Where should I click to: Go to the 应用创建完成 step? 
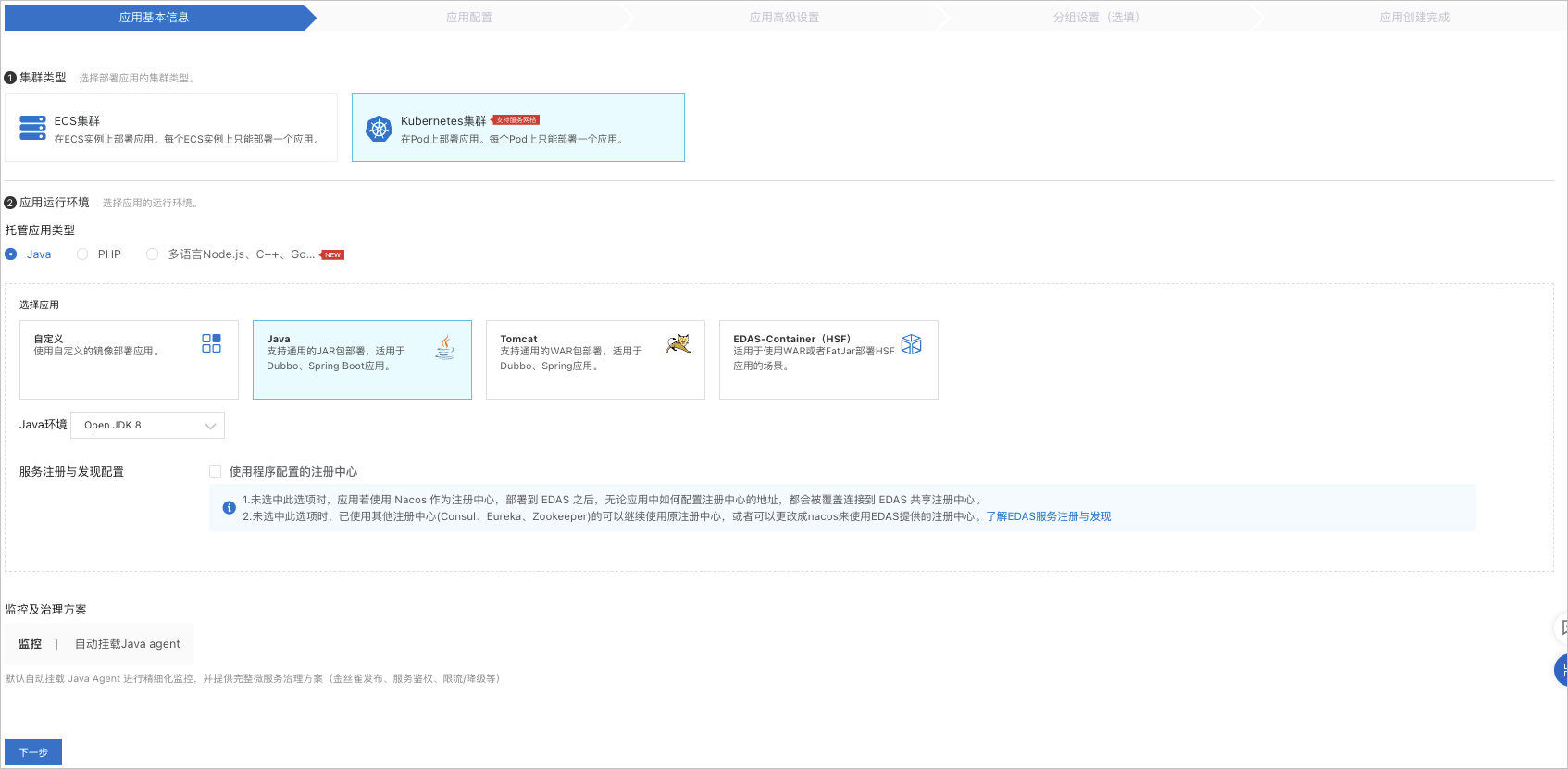click(1414, 18)
